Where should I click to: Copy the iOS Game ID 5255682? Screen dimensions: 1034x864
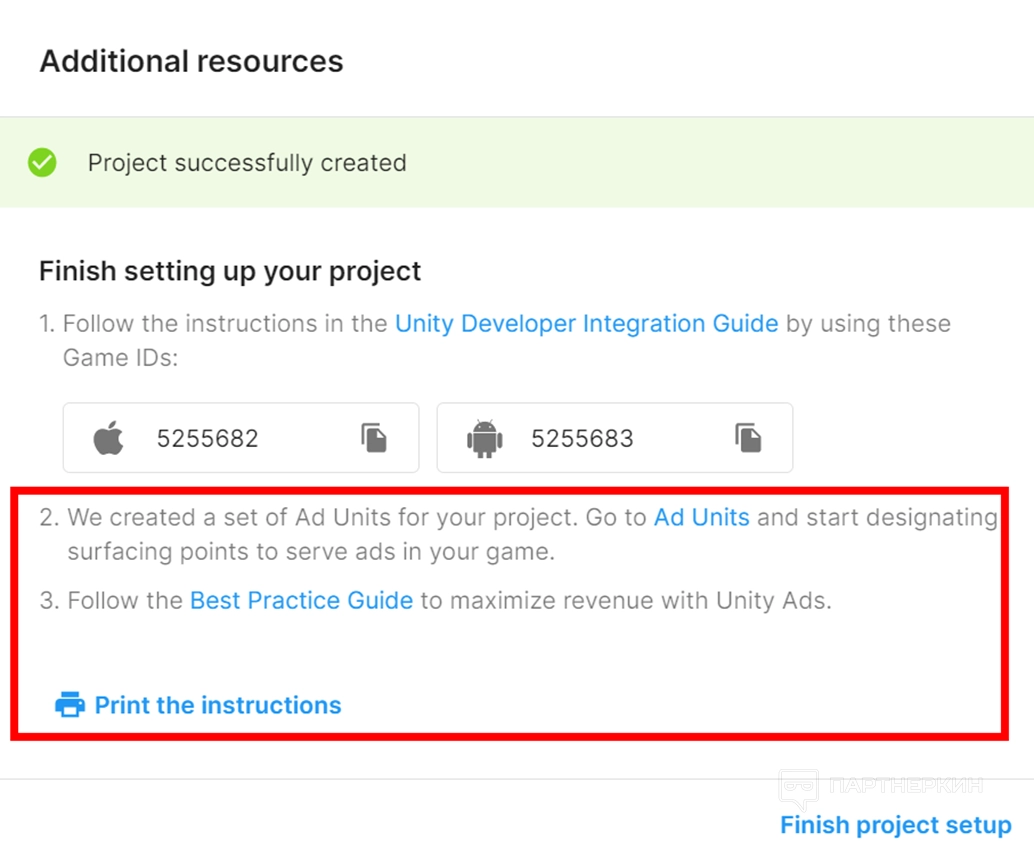pos(375,438)
